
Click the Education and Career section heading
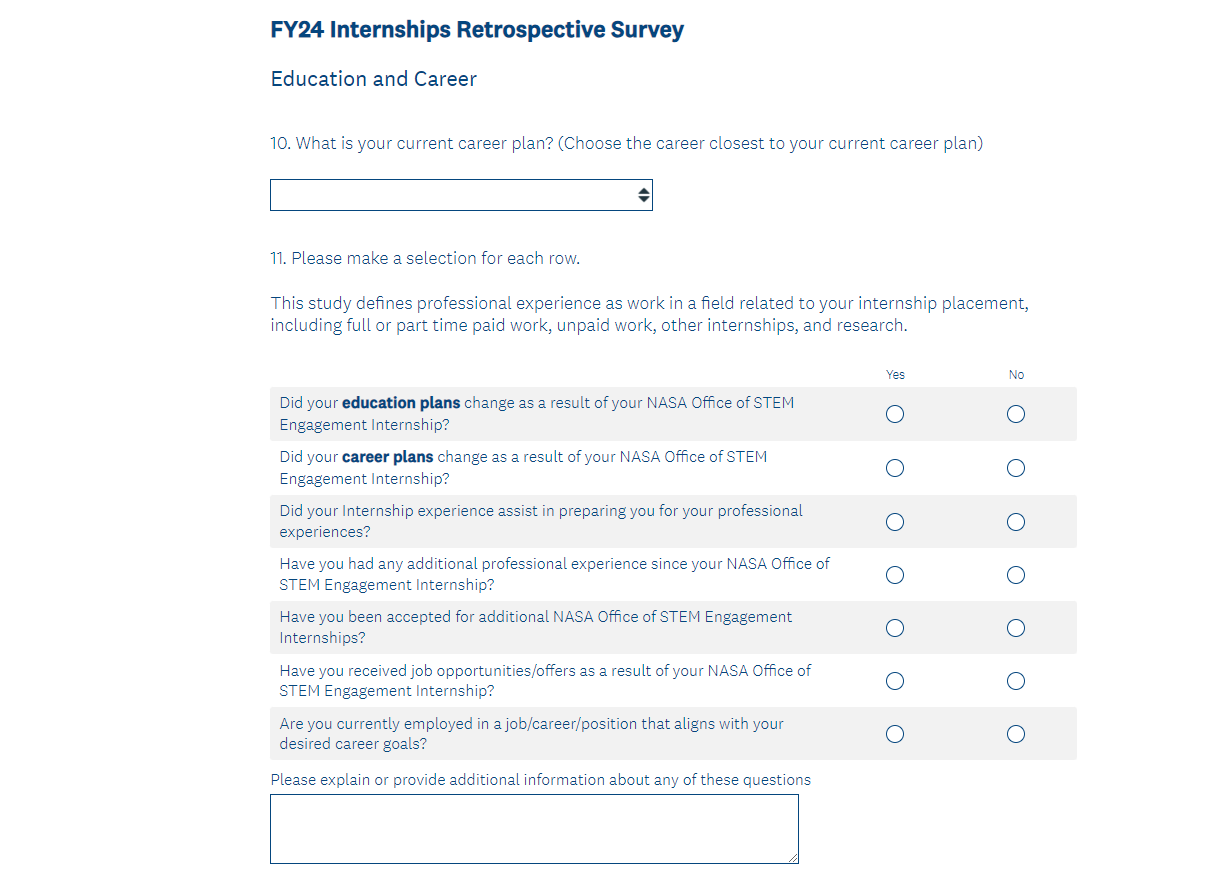374,79
